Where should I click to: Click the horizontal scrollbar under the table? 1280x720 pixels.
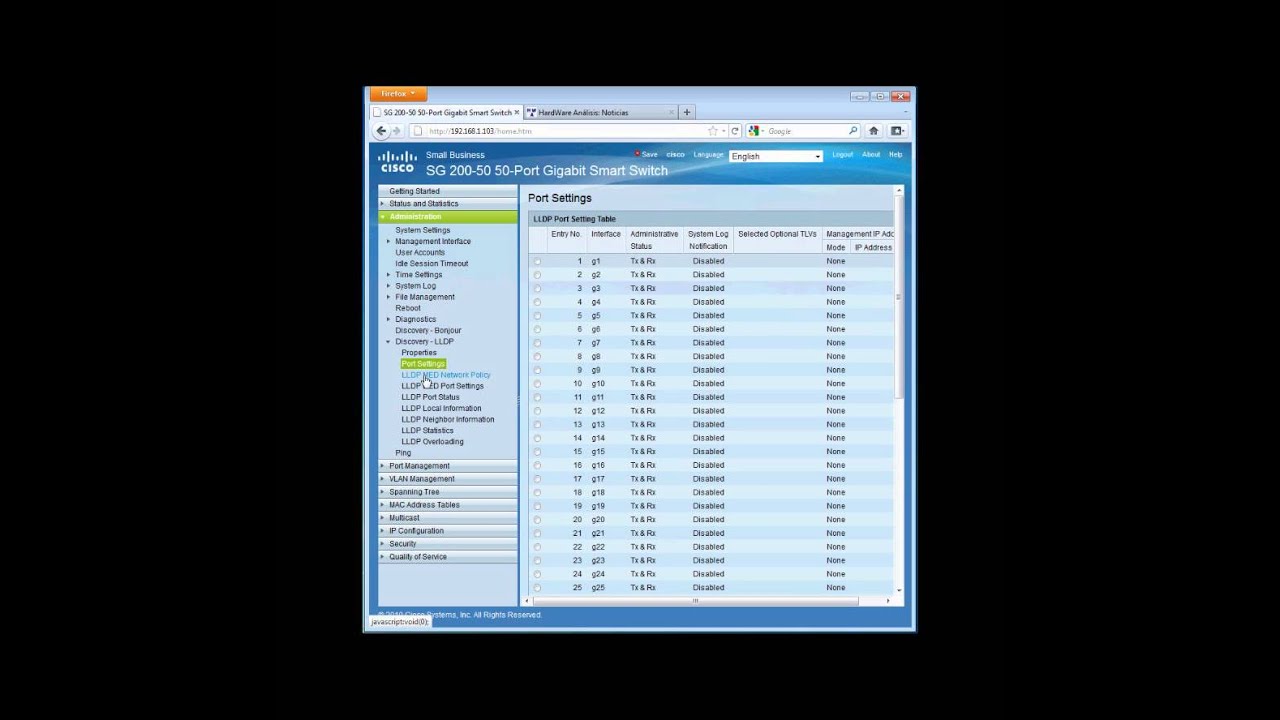click(695, 601)
